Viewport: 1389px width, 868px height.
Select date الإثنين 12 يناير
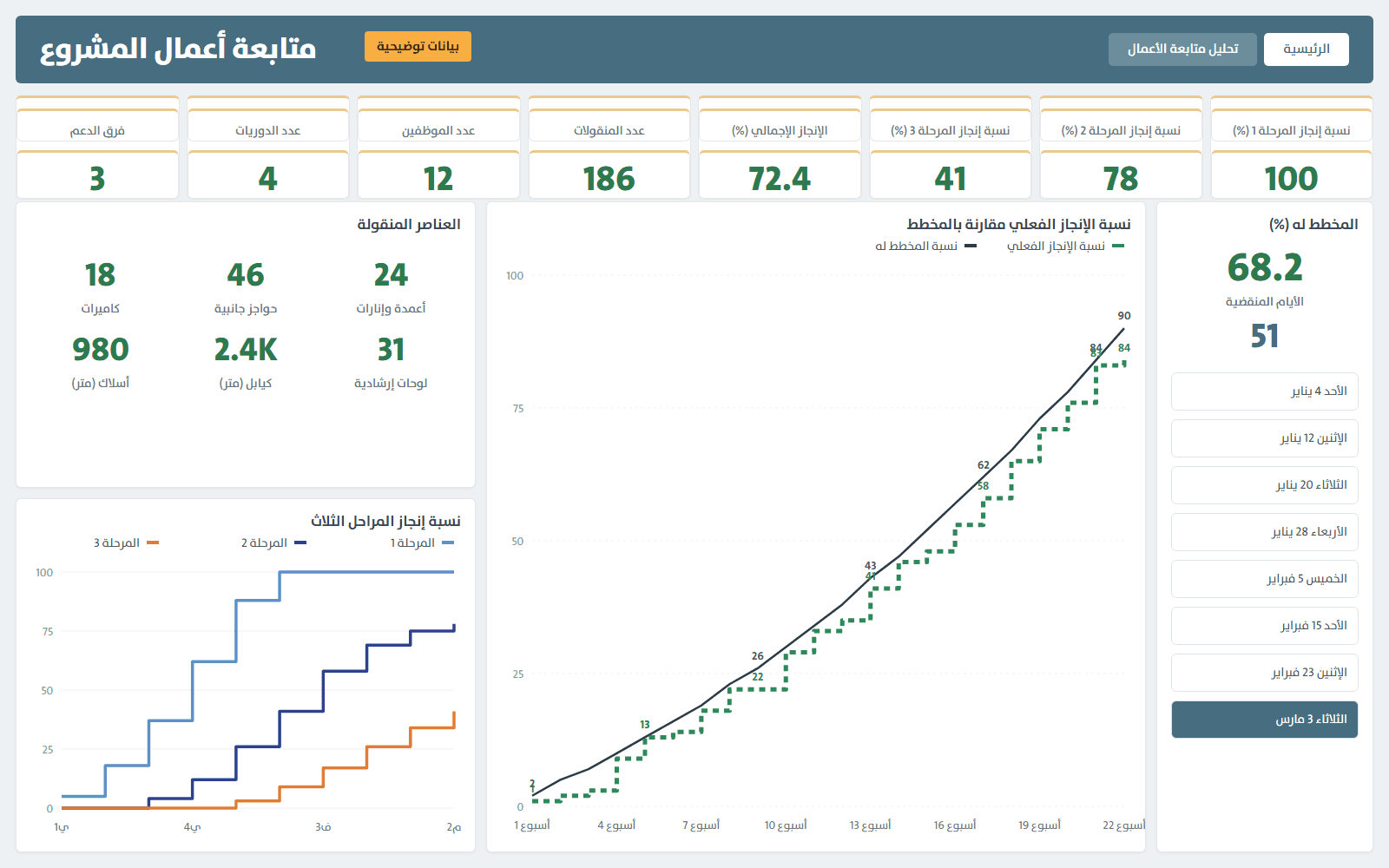click(1264, 438)
